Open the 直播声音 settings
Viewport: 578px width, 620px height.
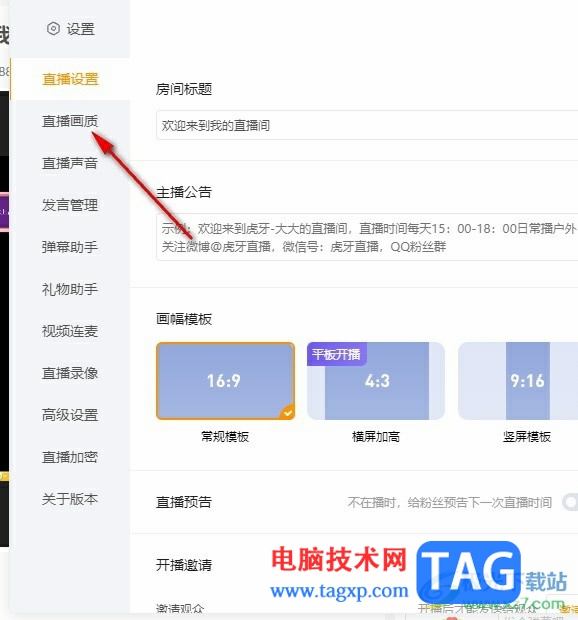pyautogui.click(x=70, y=163)
